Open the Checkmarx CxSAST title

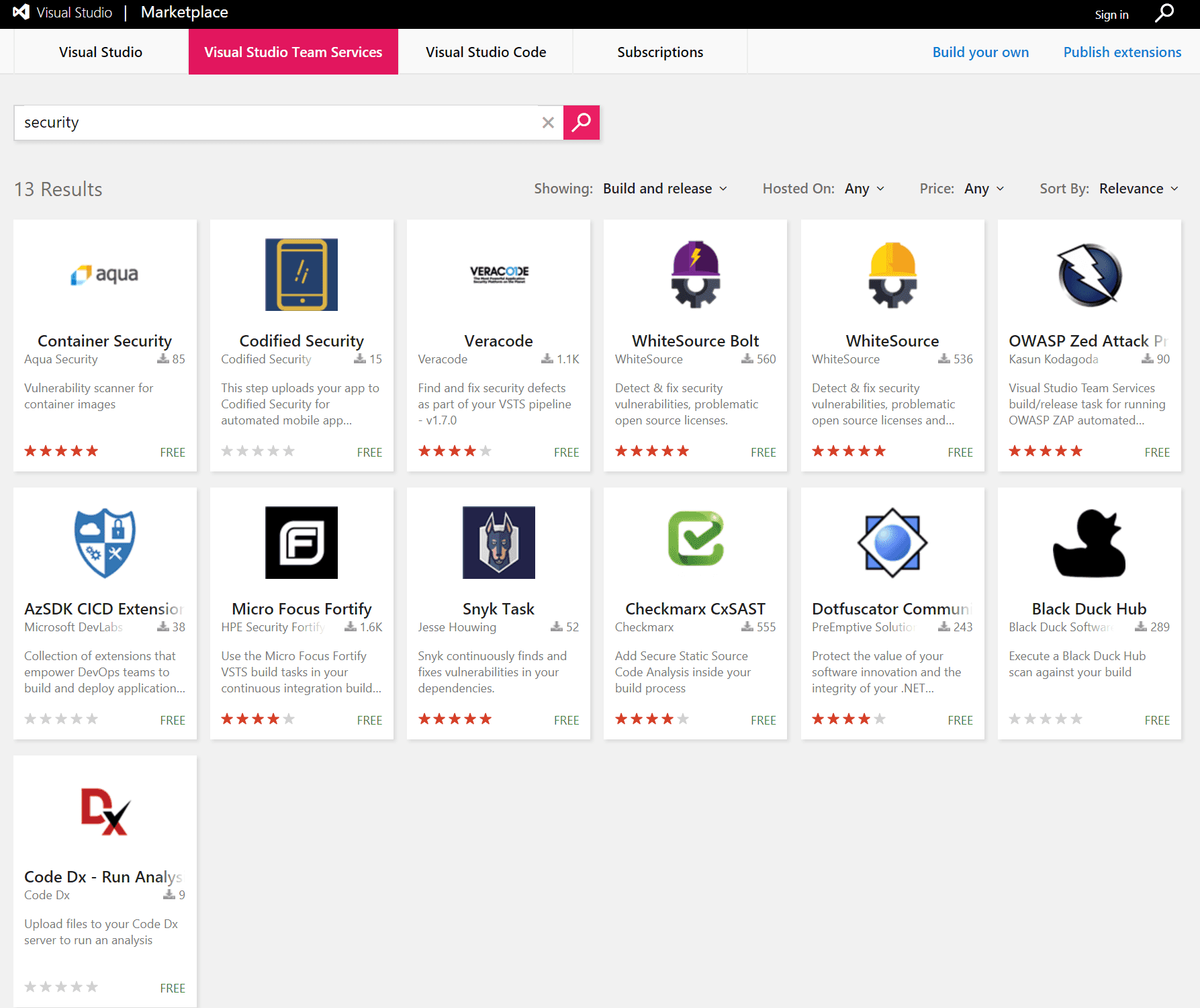696,608
